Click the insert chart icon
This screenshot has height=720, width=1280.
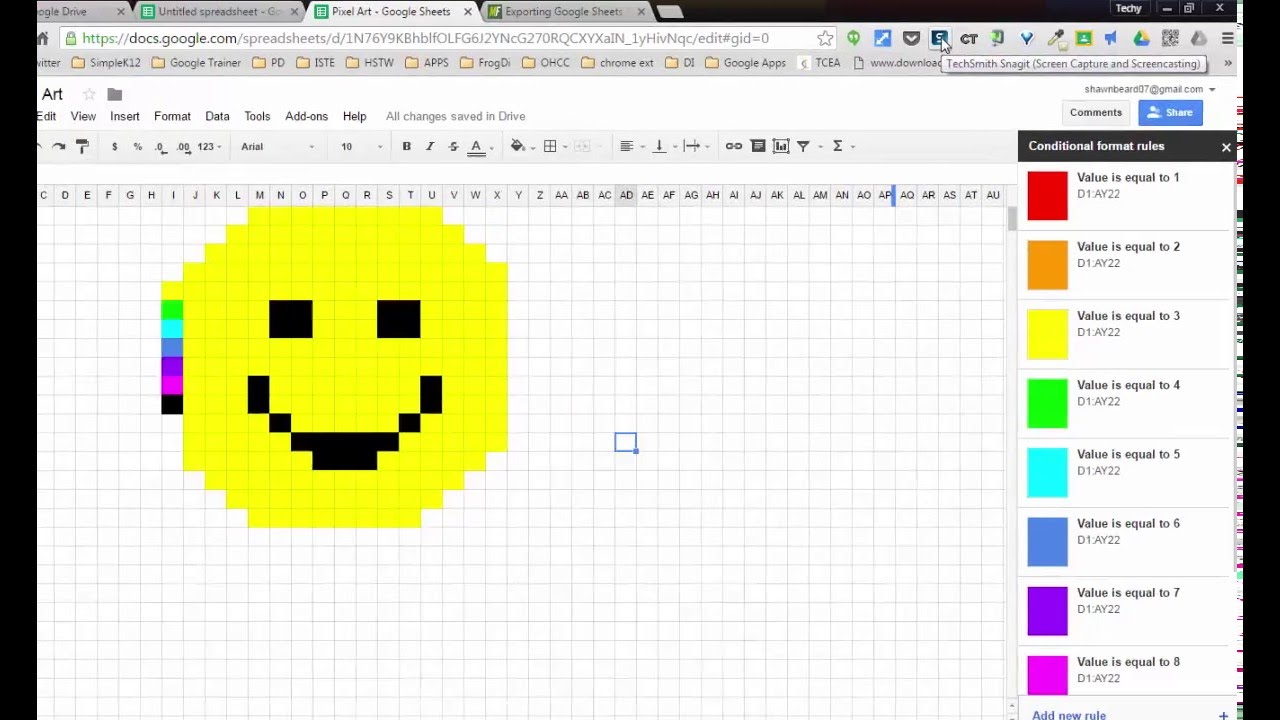click(781, 147)
